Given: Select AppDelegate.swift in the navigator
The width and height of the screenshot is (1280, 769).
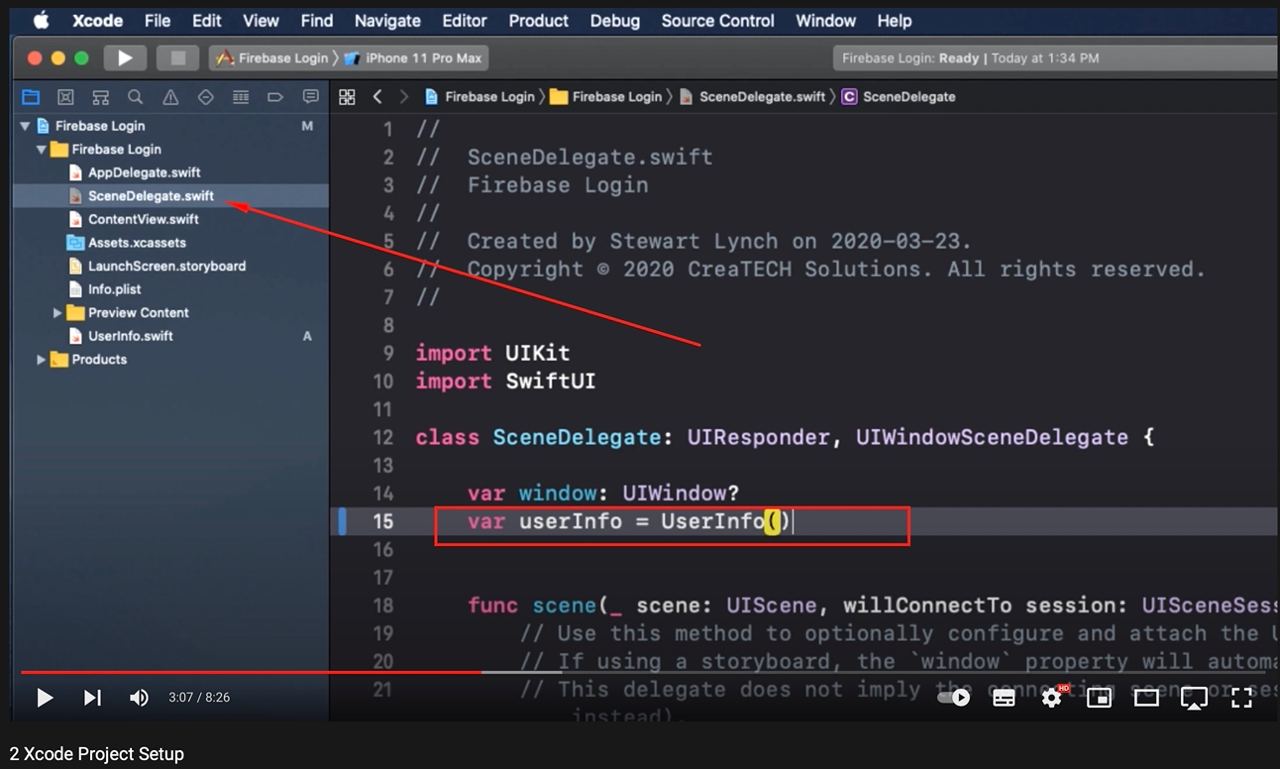Looking at the screenshot, I should 144,173.
